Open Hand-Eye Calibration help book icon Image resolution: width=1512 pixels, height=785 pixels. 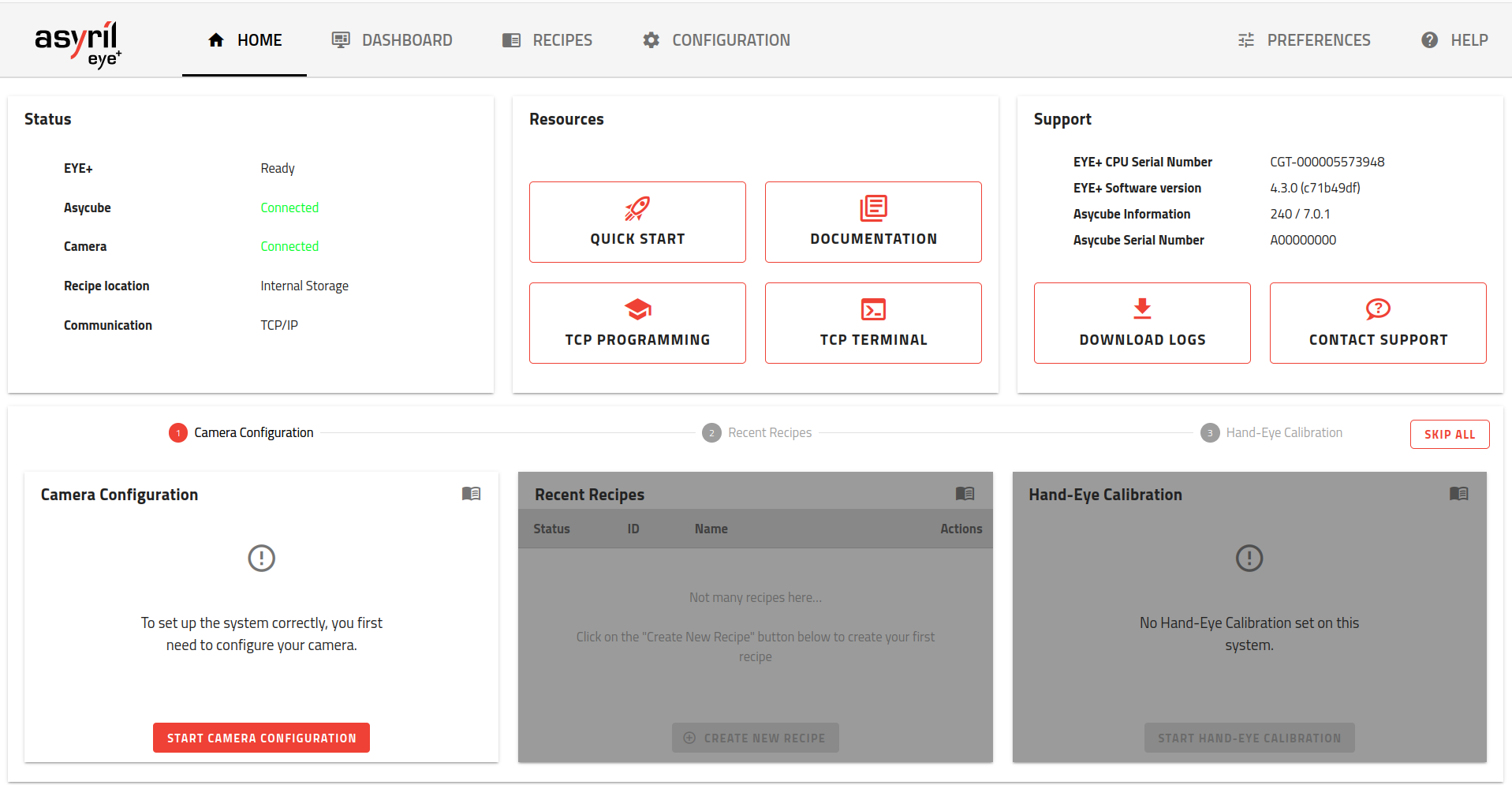(x=1458, y=494)
